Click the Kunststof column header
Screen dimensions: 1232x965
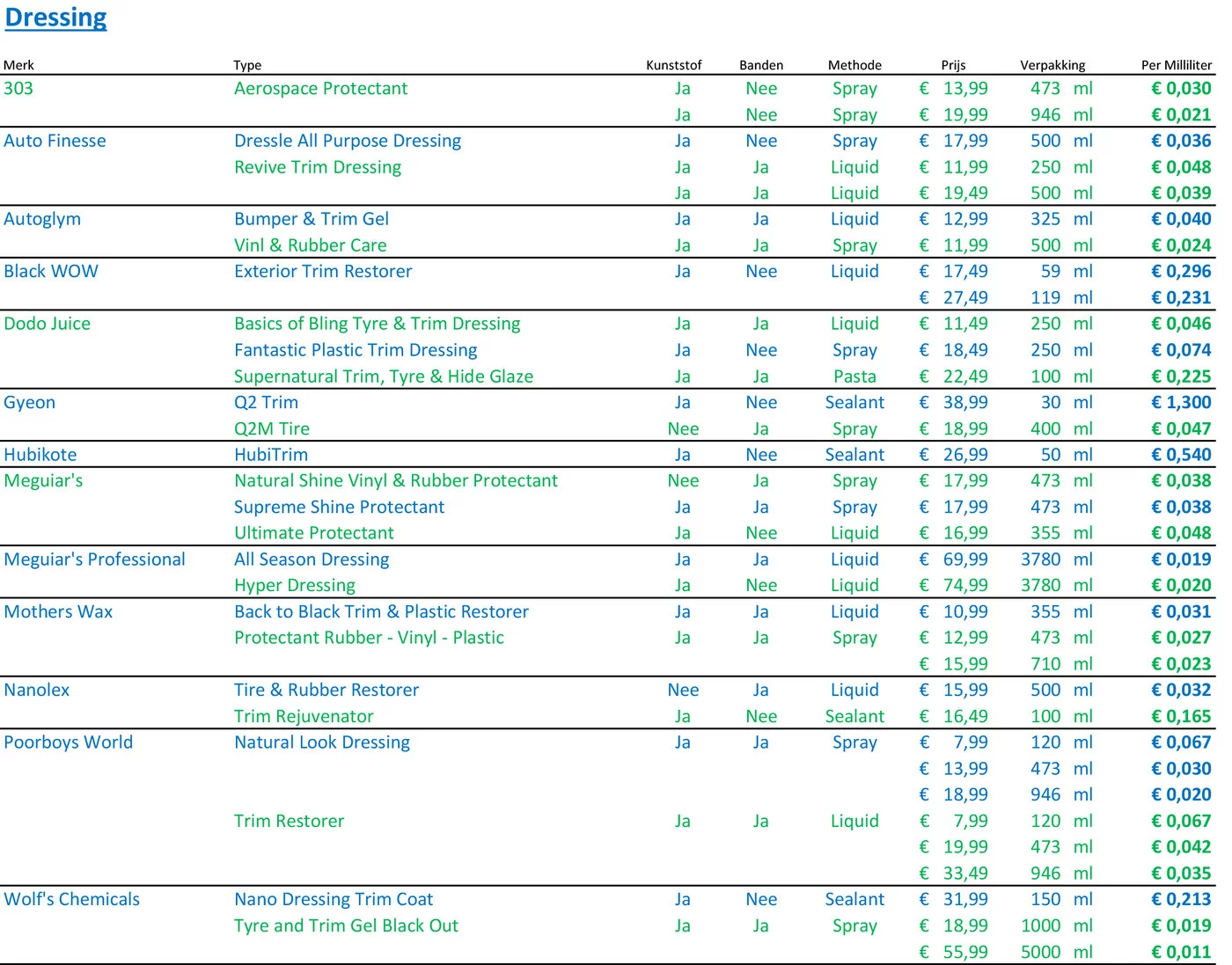point(674,65)
